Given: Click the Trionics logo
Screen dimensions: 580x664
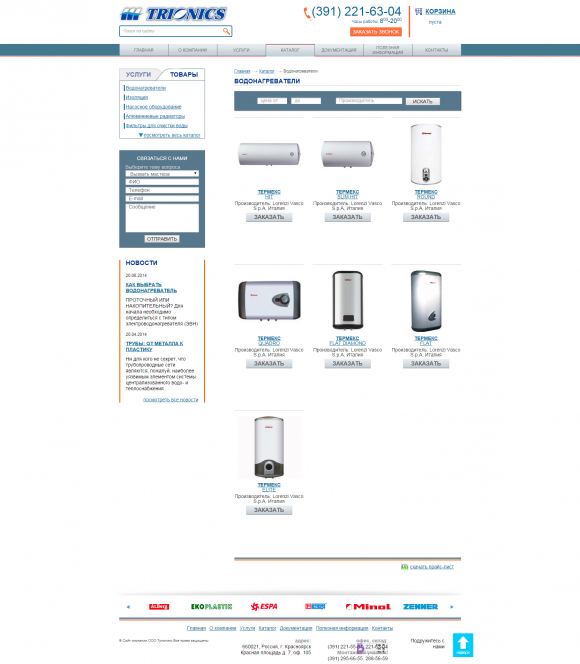Looking at the screenshot, I should point(174,14).
